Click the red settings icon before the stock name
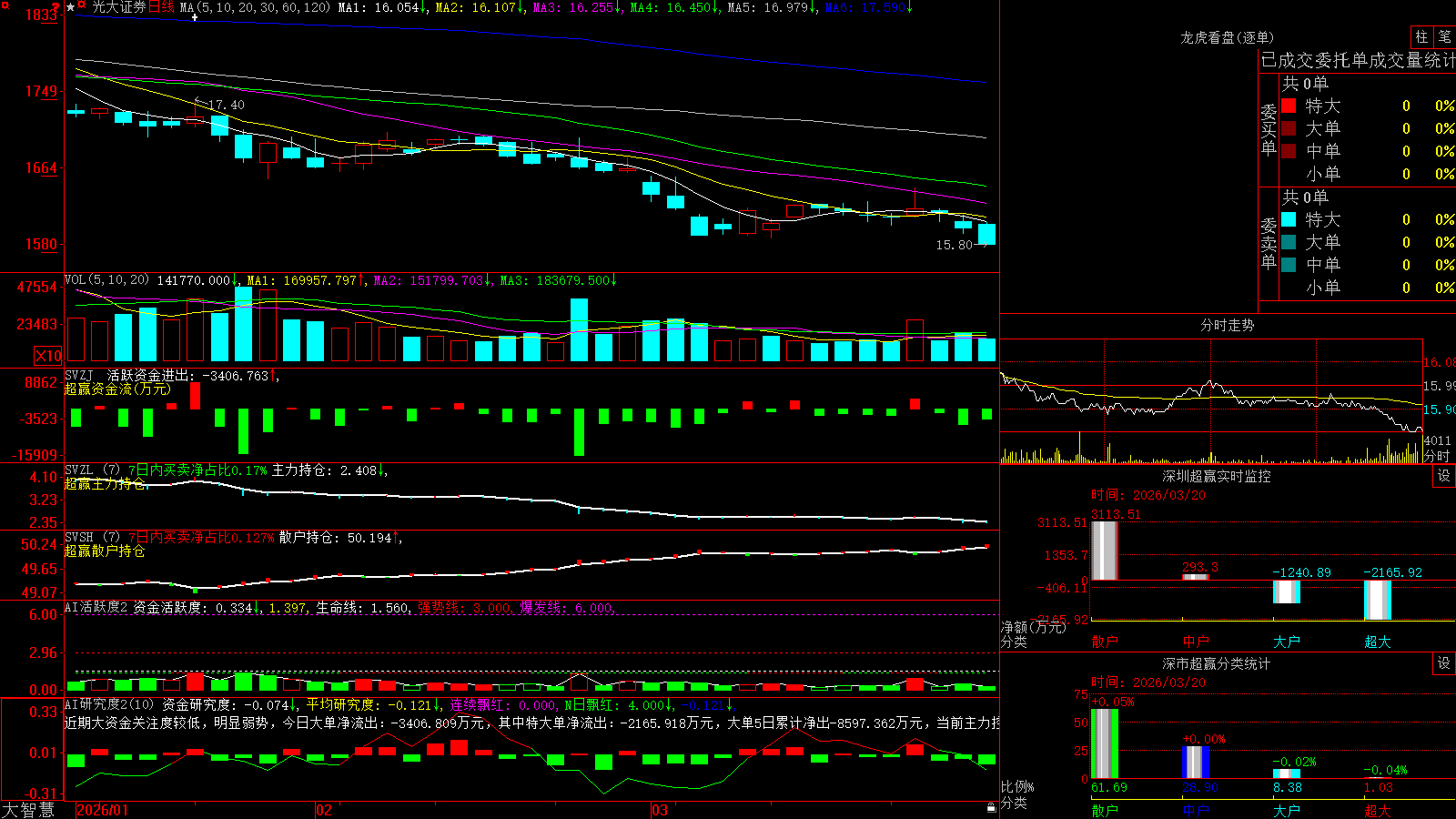Image resolution: width=1456 pixels, height=819 pixels. click(81, 5)
